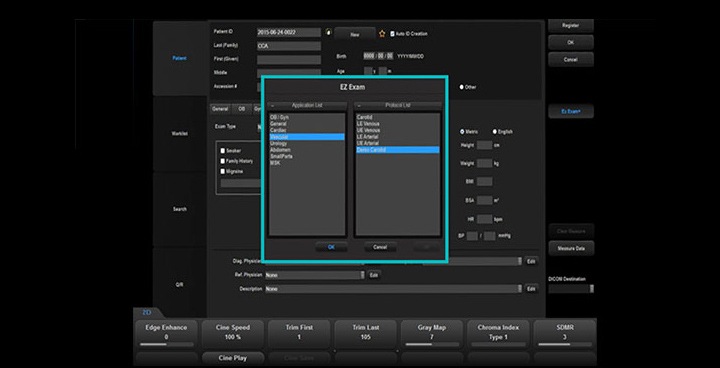Click the Register button
Screen dimensions: 720x368
571,26
